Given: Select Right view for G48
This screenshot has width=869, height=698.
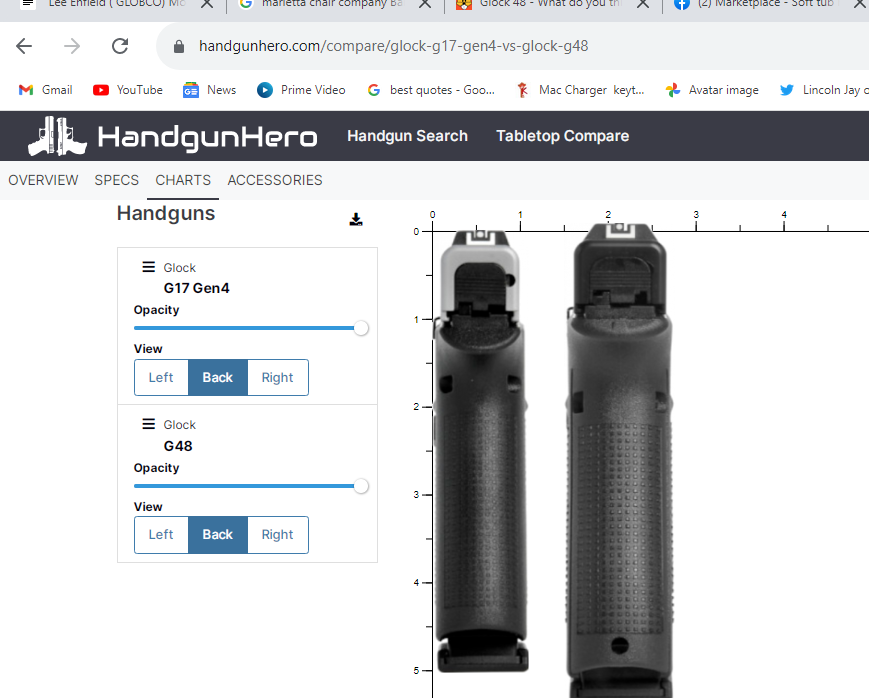Looking at the screenshot, I should 277,534.
